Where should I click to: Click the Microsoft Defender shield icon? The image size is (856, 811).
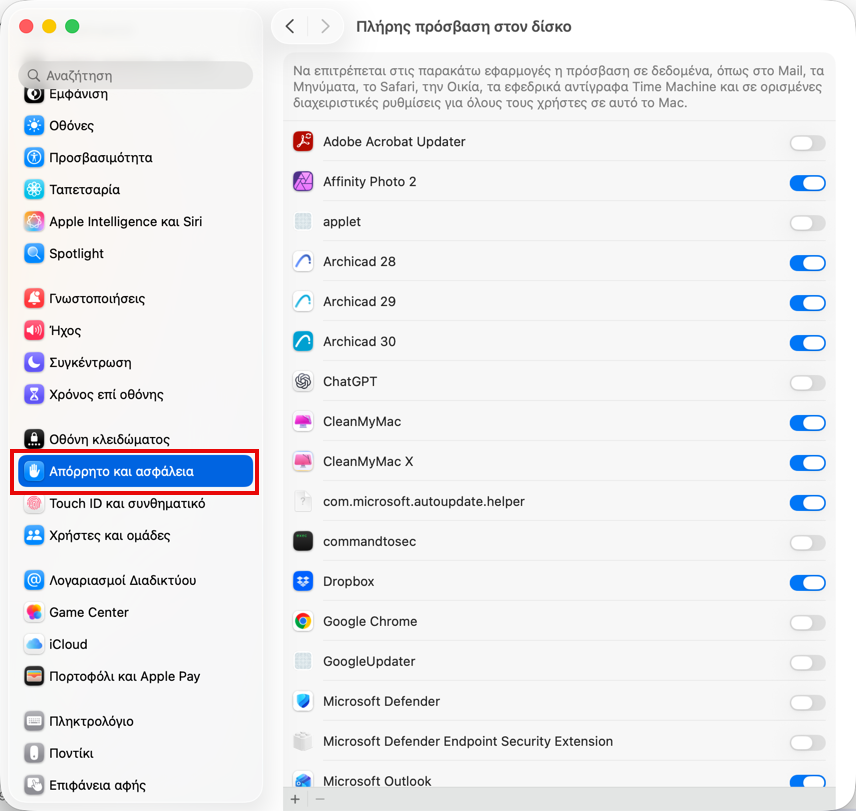click(x=303, y=701)
